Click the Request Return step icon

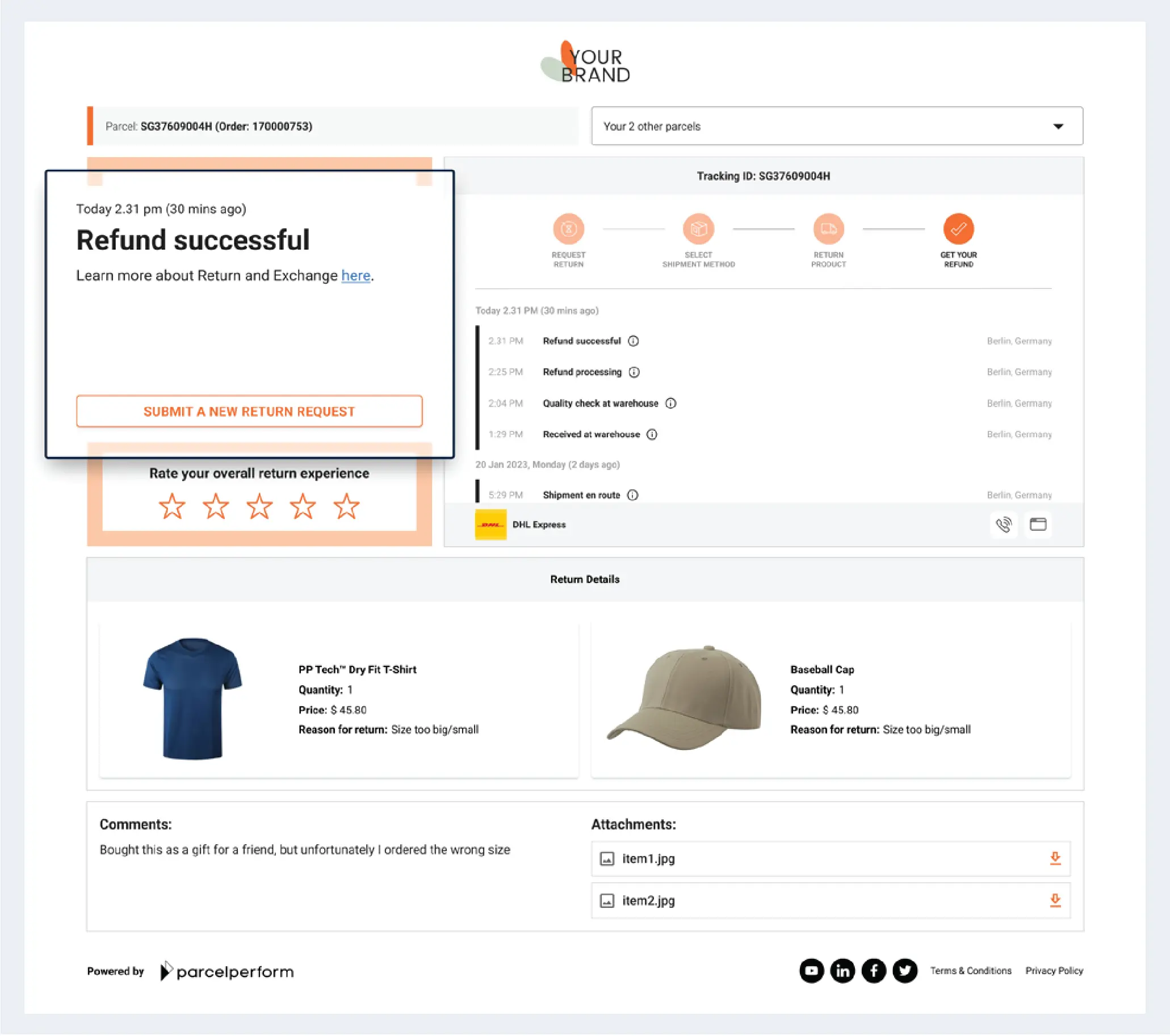pyautogui.click(x=568, y=229)
